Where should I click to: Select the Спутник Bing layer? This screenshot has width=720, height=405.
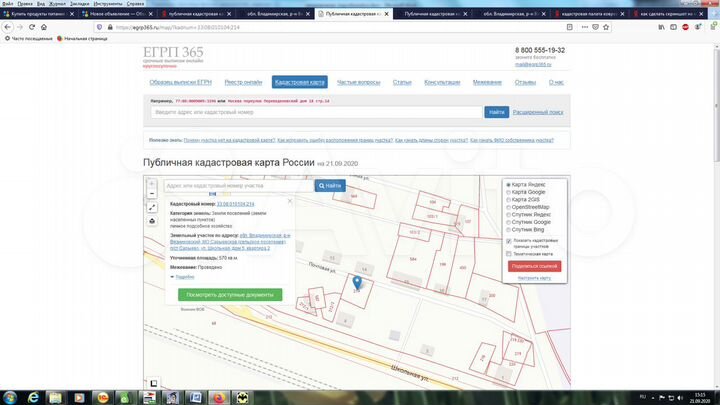508,230
